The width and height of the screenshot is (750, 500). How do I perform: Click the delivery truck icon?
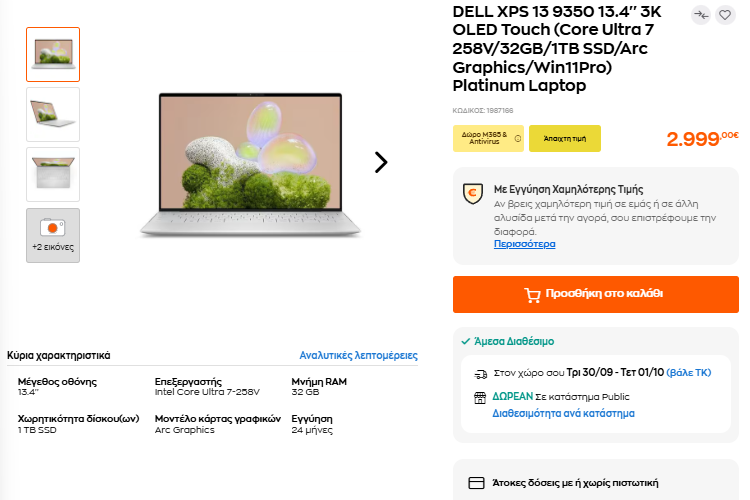pos(480,373)
